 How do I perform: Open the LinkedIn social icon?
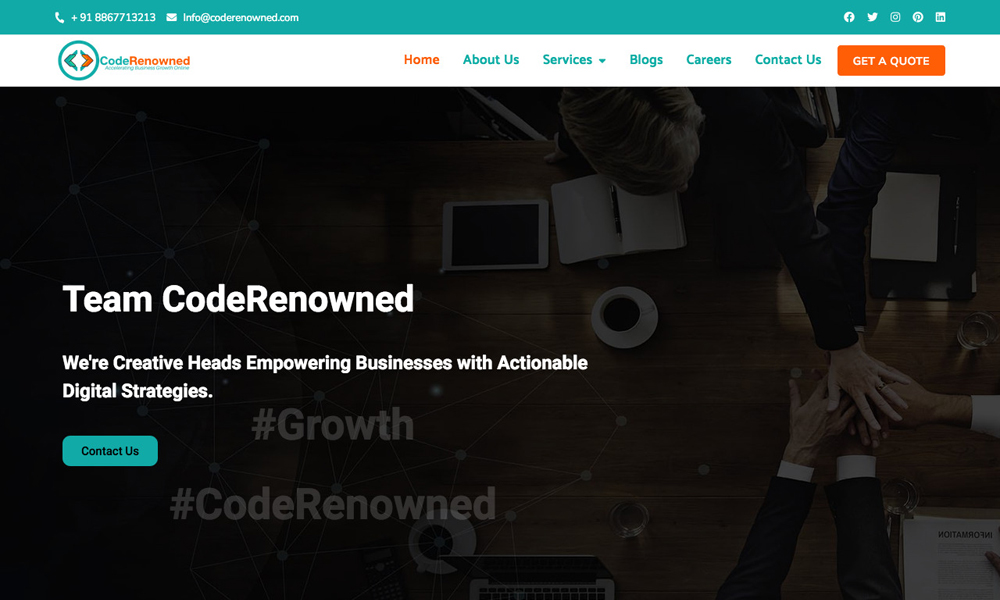[941, 17]
